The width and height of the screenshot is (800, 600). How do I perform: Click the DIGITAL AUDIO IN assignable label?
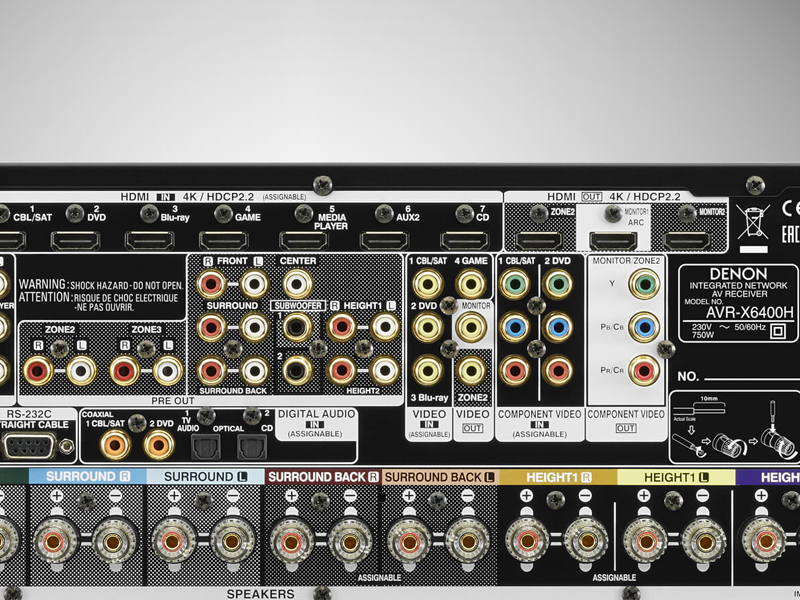[316, 423]
